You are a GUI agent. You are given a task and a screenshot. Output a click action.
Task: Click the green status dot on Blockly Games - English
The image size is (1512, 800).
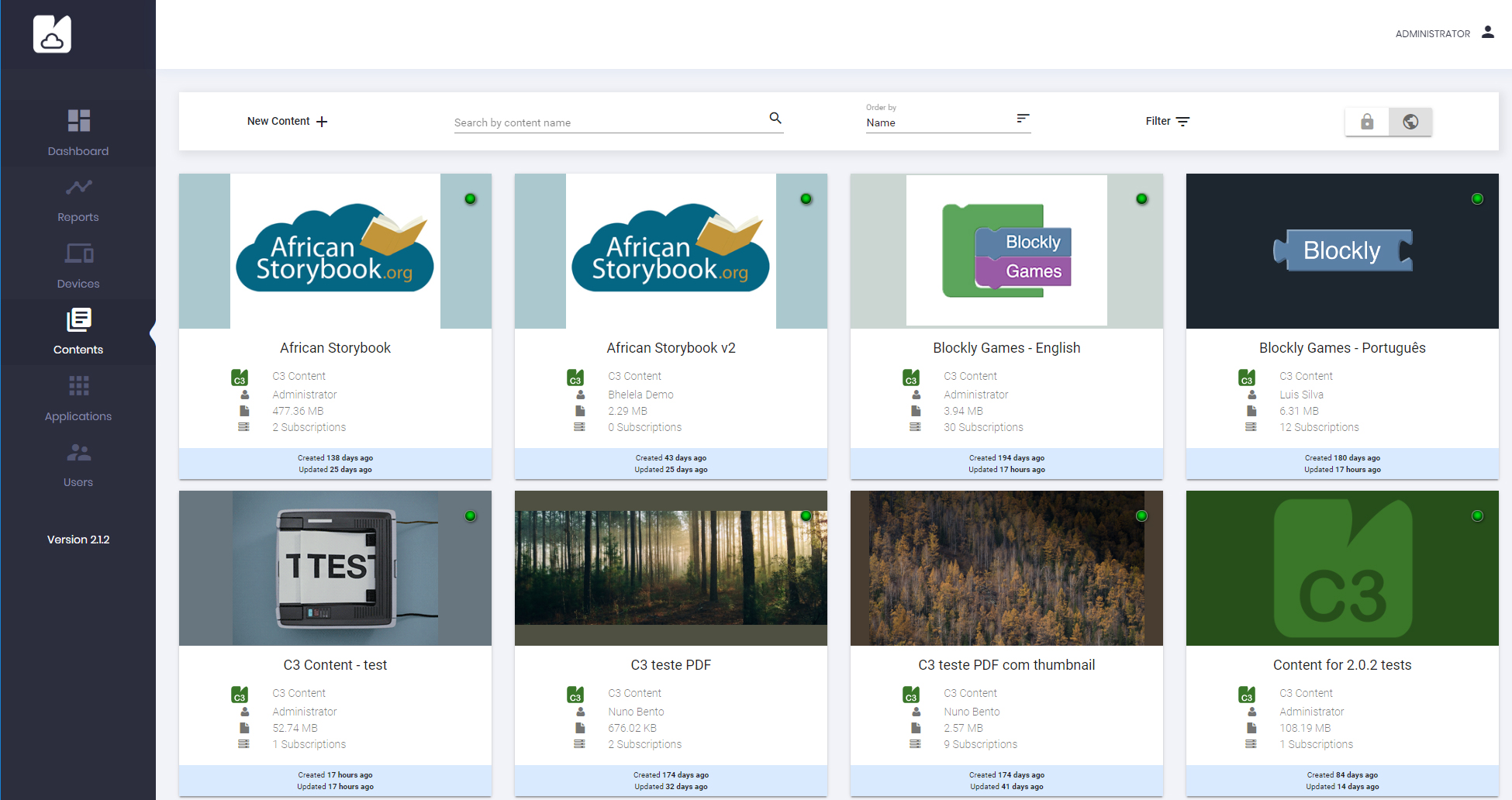pos(1141,199)
